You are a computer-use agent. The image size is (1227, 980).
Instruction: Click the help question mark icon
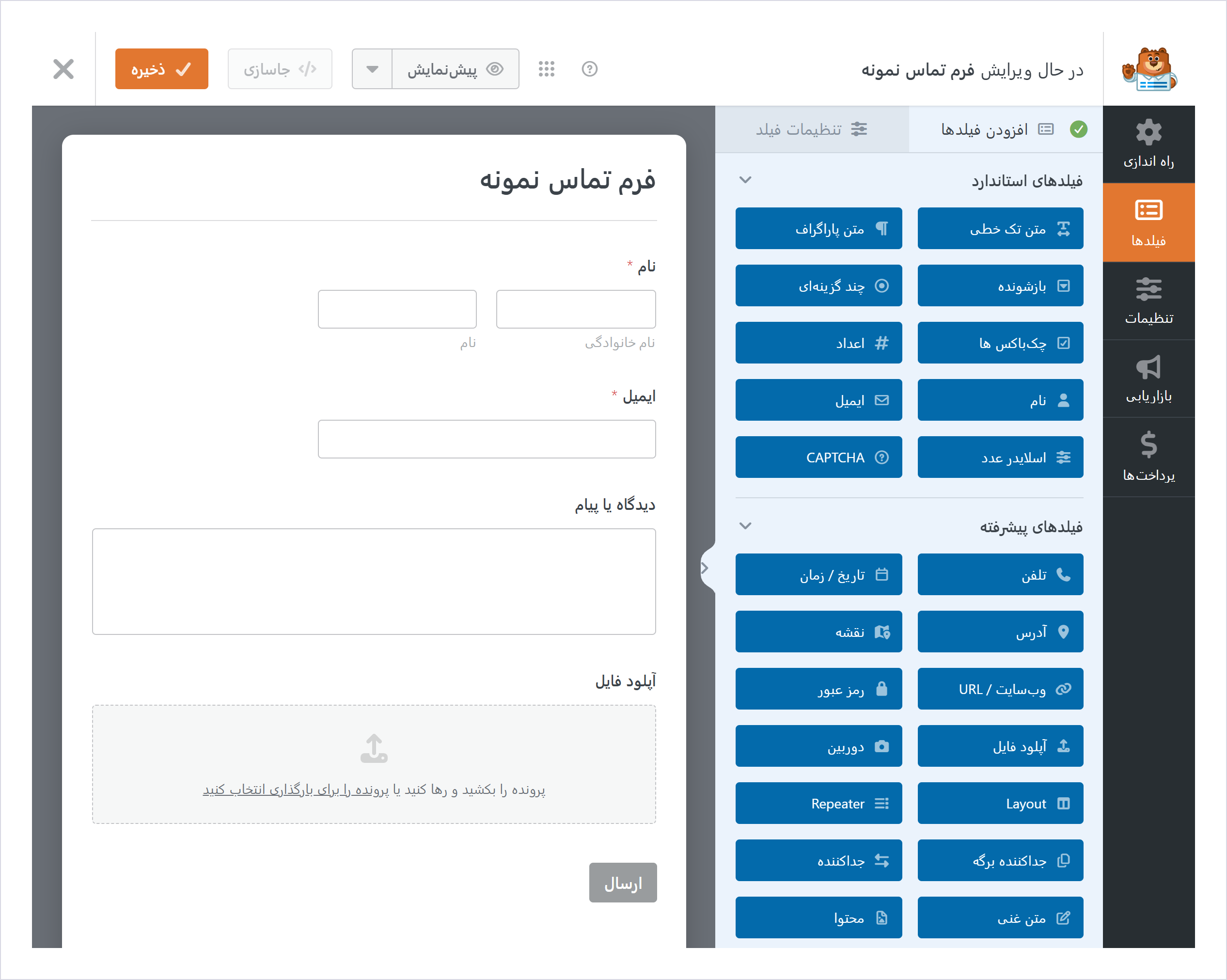pyautogui.click(x=590, y=69)
